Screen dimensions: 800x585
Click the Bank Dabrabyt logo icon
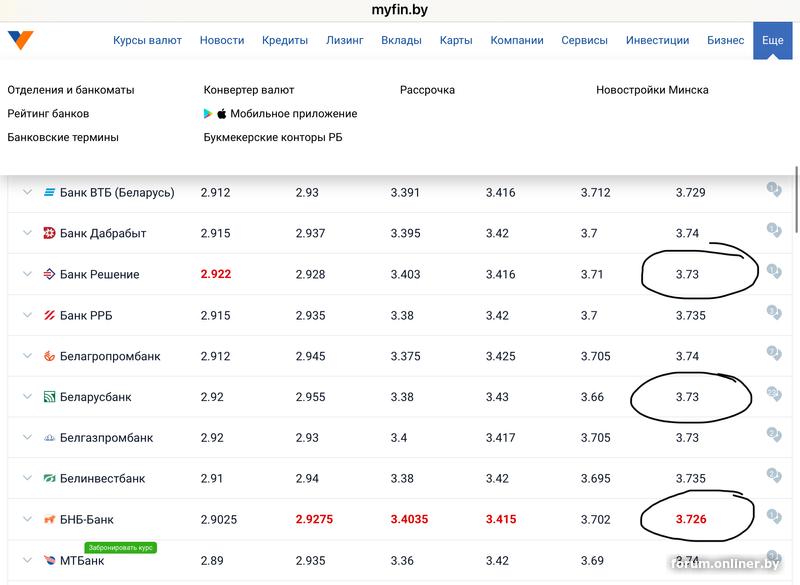click(x=49, y=233)
